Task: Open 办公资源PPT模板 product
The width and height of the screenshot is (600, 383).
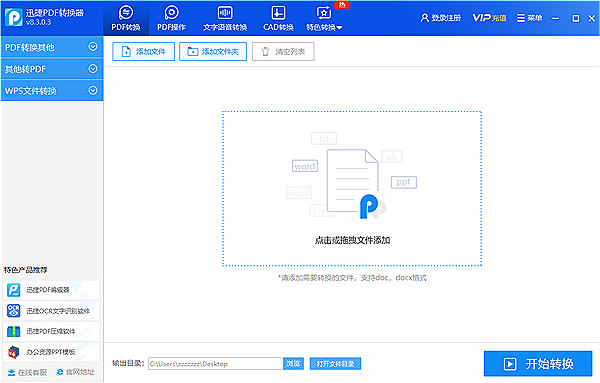Action: tap(51, 352)
